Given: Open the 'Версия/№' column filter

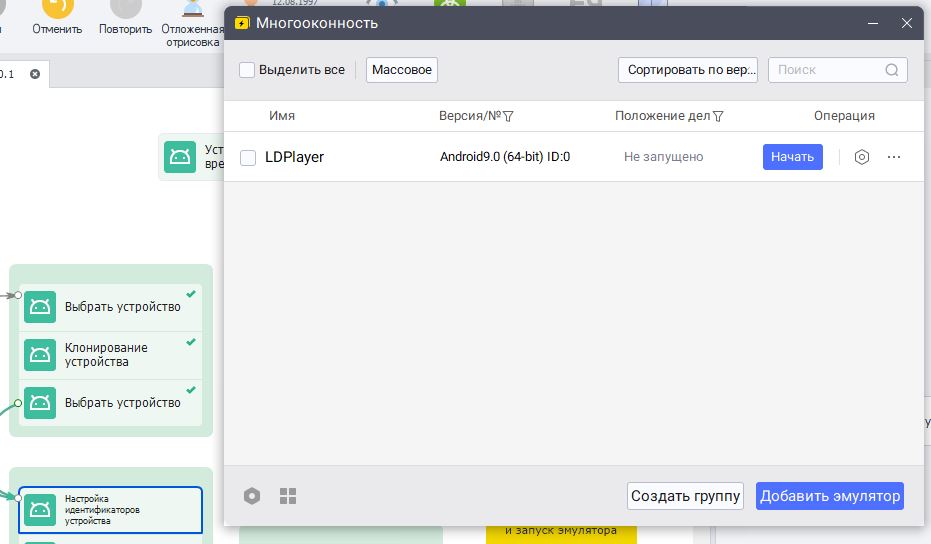Looking at the screenshot, I should coord(508,116).
